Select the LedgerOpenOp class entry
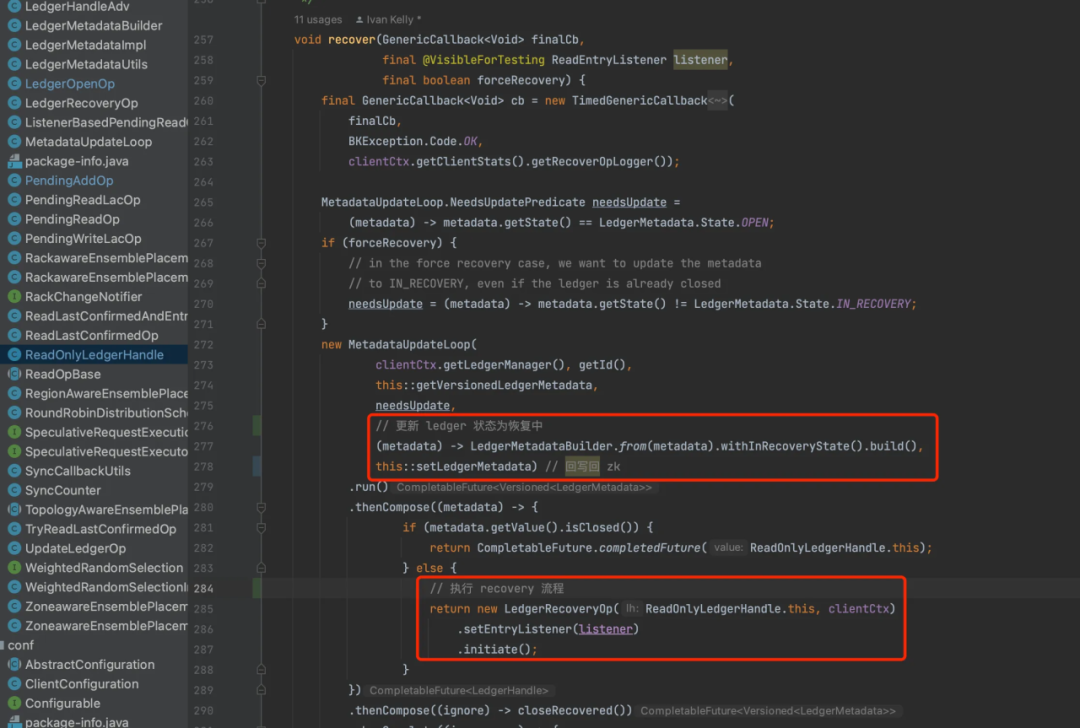 point(70,83)
